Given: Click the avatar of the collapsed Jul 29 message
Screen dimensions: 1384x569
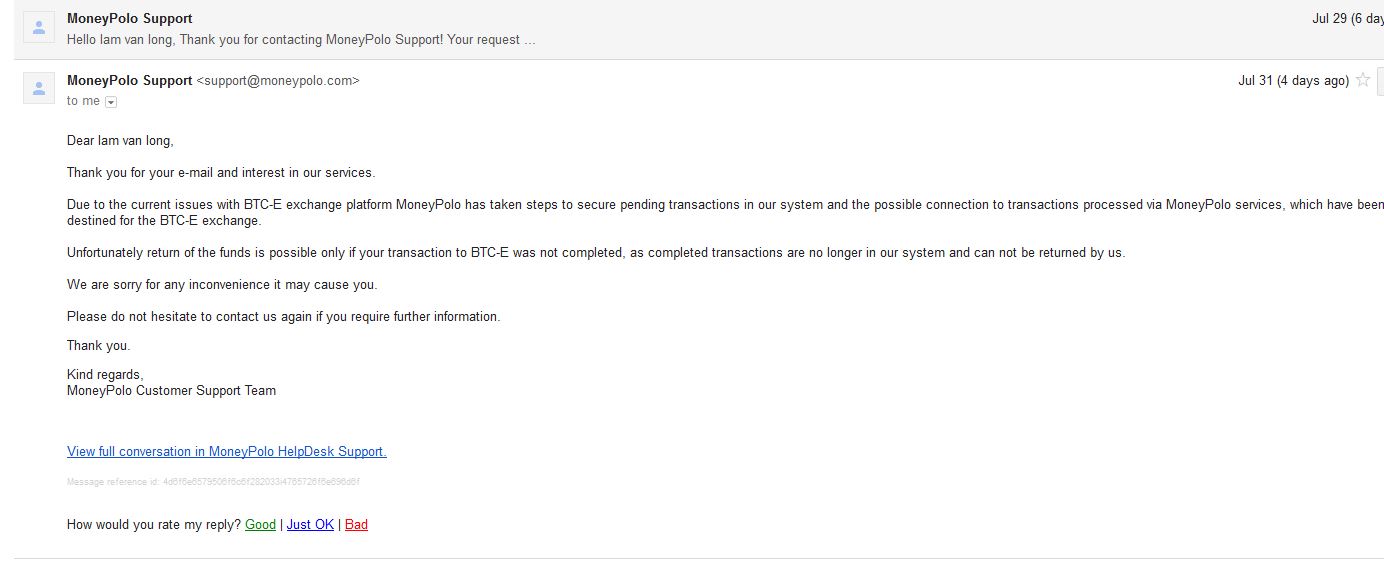Looking at the screenshot, I should click(x=39, y=28).
